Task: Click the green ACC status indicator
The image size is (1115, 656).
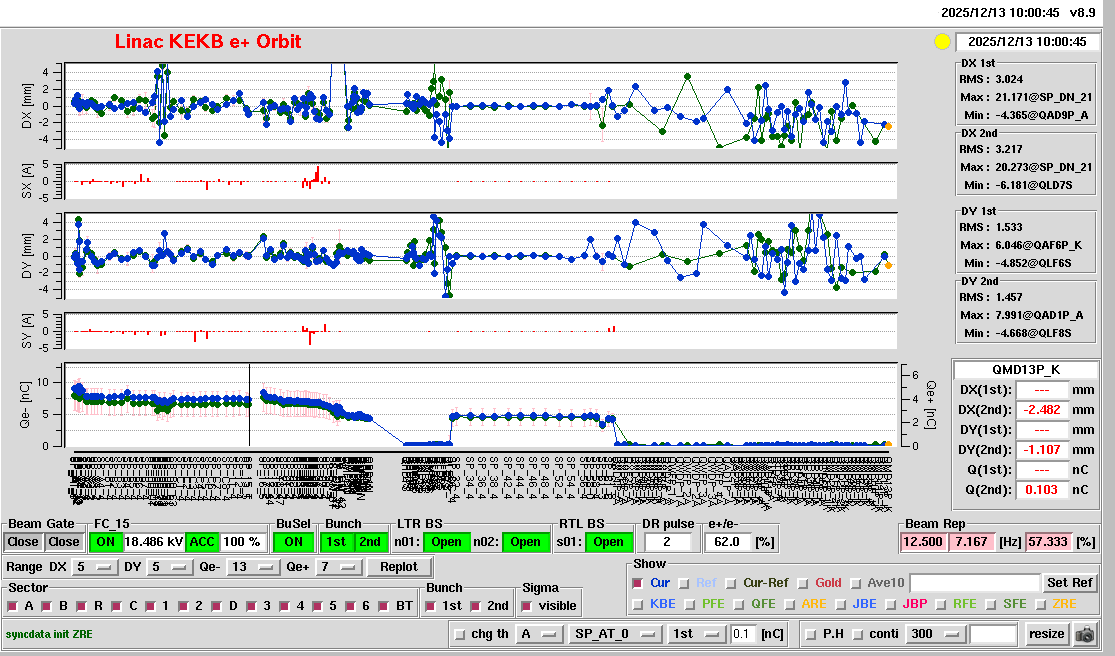Action: [x=203, y=542]
